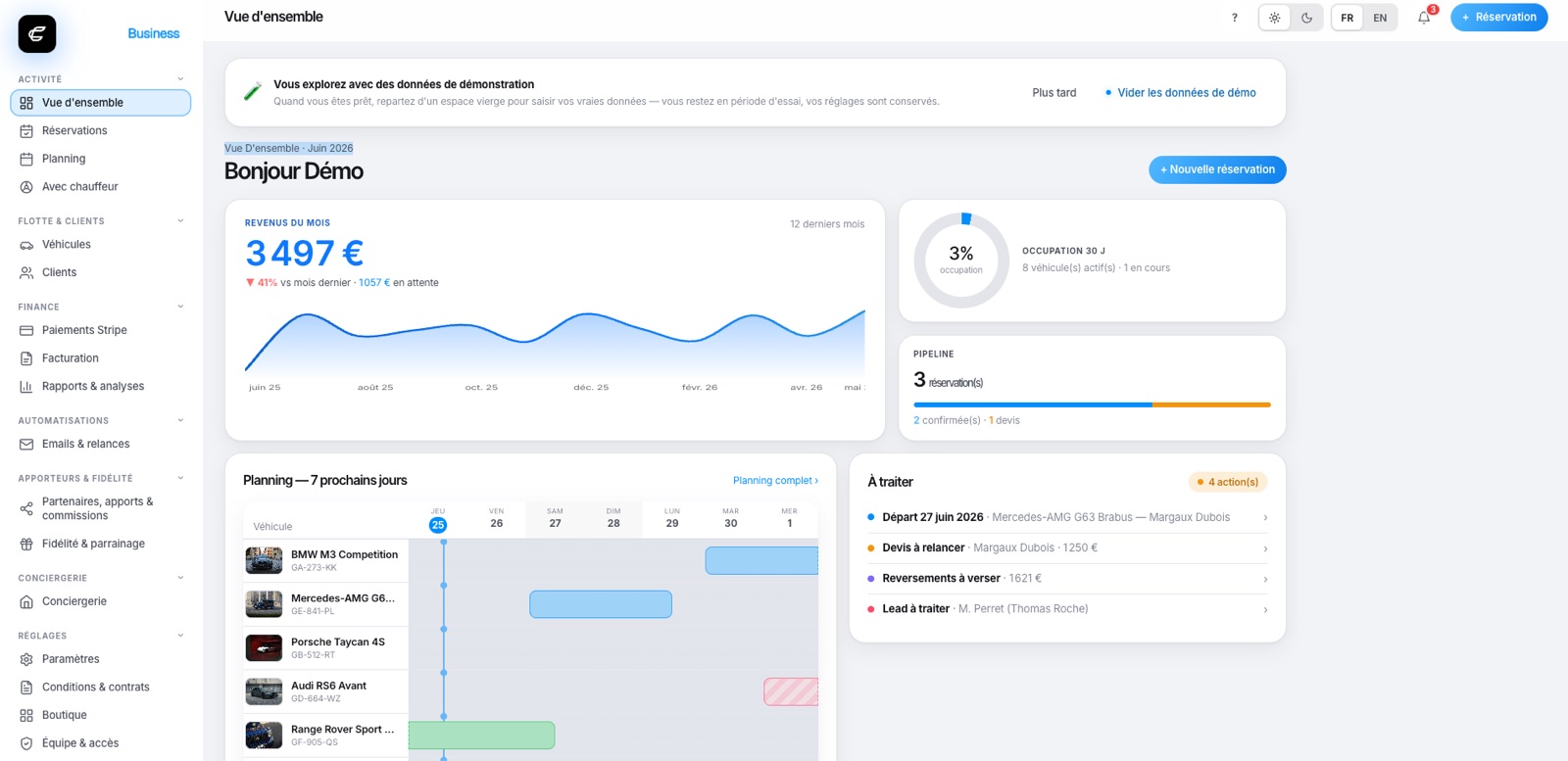Click the Fidélité & parrainage gift icon
This screenshot has height=761, width=1568.
26,545
